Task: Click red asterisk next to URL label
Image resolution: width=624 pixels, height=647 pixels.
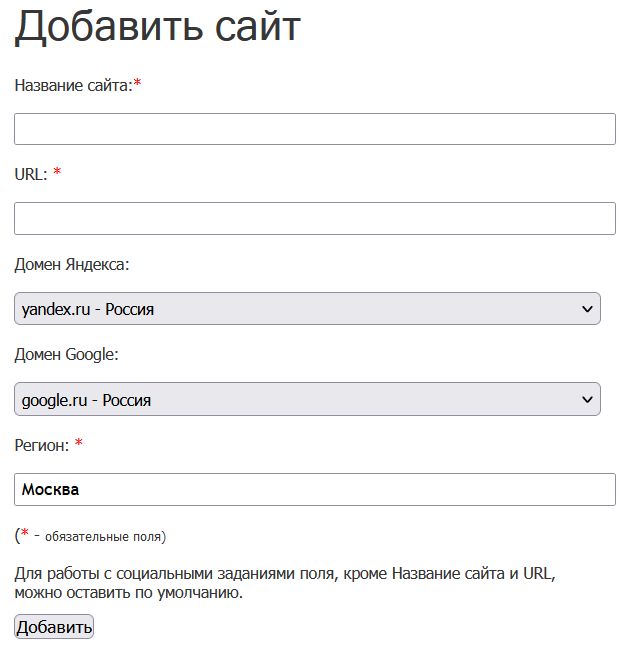Action: 57,173
